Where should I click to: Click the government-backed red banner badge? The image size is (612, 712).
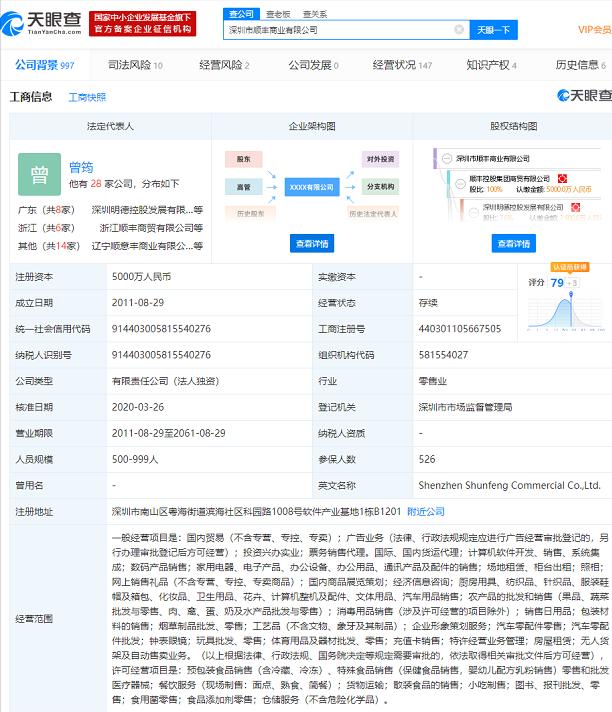143,24
